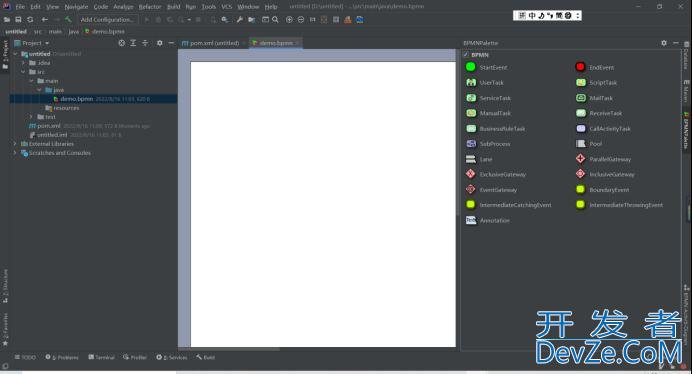Image resolution: width=692 pixels, height=374 pixels.
Task: Choose the Lane palette element
Action: (x=479, y=159)
